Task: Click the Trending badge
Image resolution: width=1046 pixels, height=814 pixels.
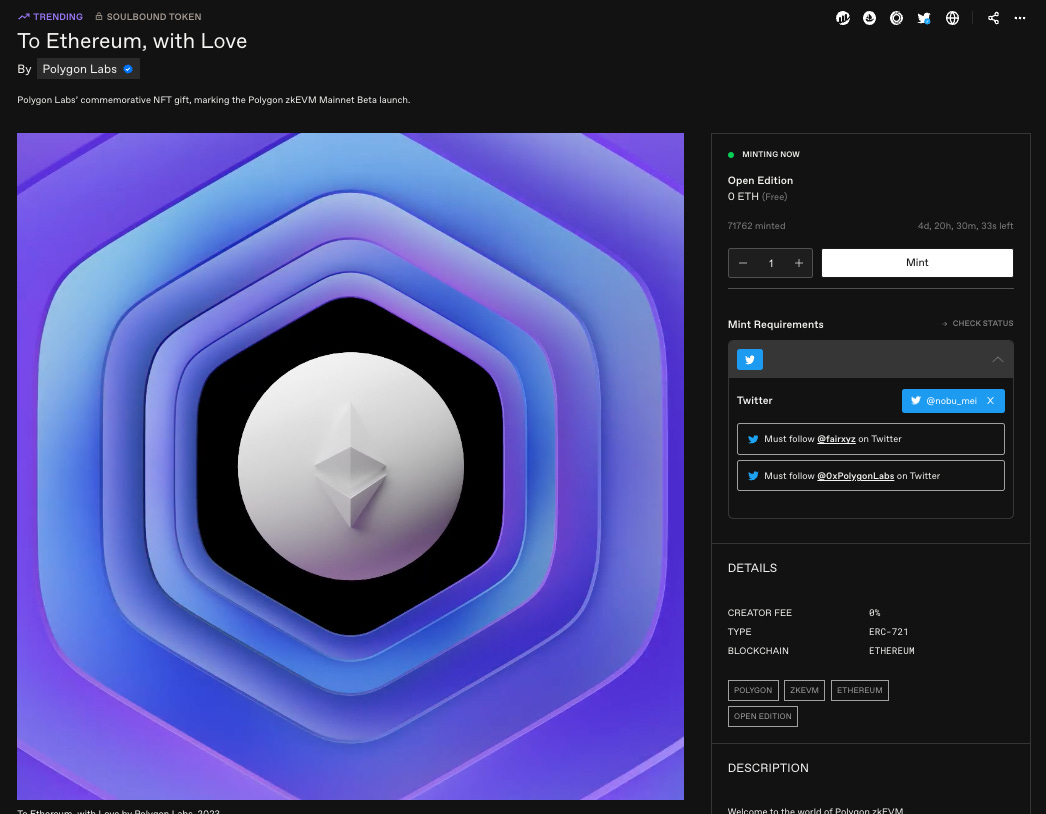Action: point(51,17)
